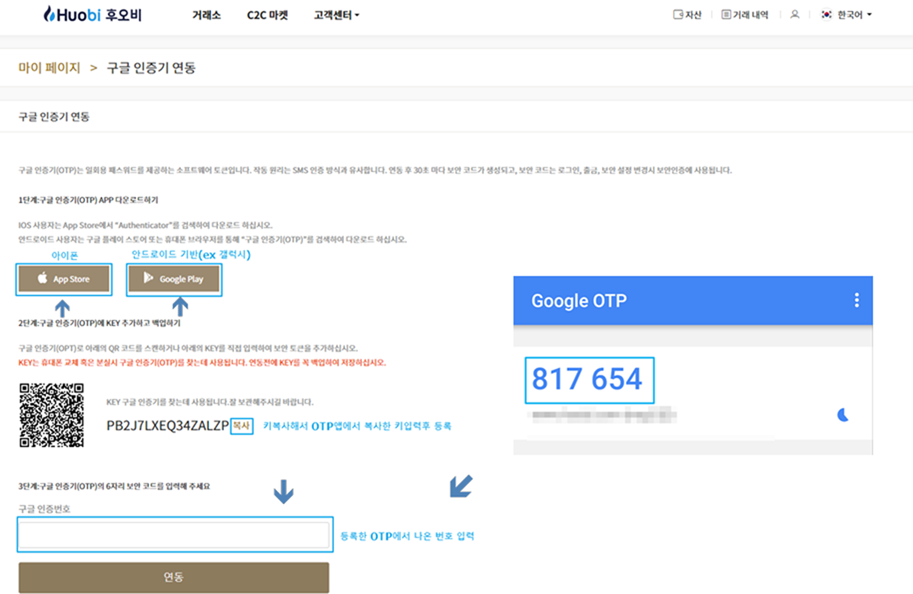Viewport: 913px width, 594px height.
Task: Click the Korean flag icon
Action: click(x=826, y=15)
